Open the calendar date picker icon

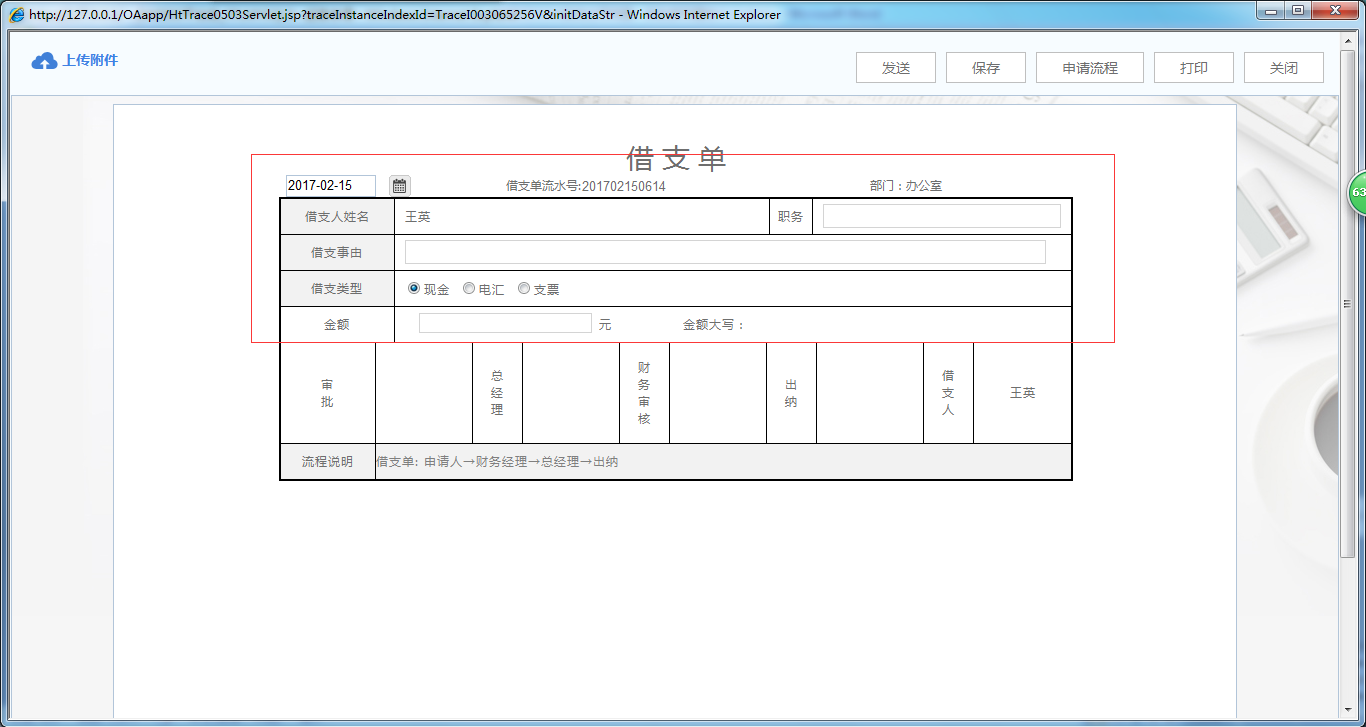click(398, 185)
